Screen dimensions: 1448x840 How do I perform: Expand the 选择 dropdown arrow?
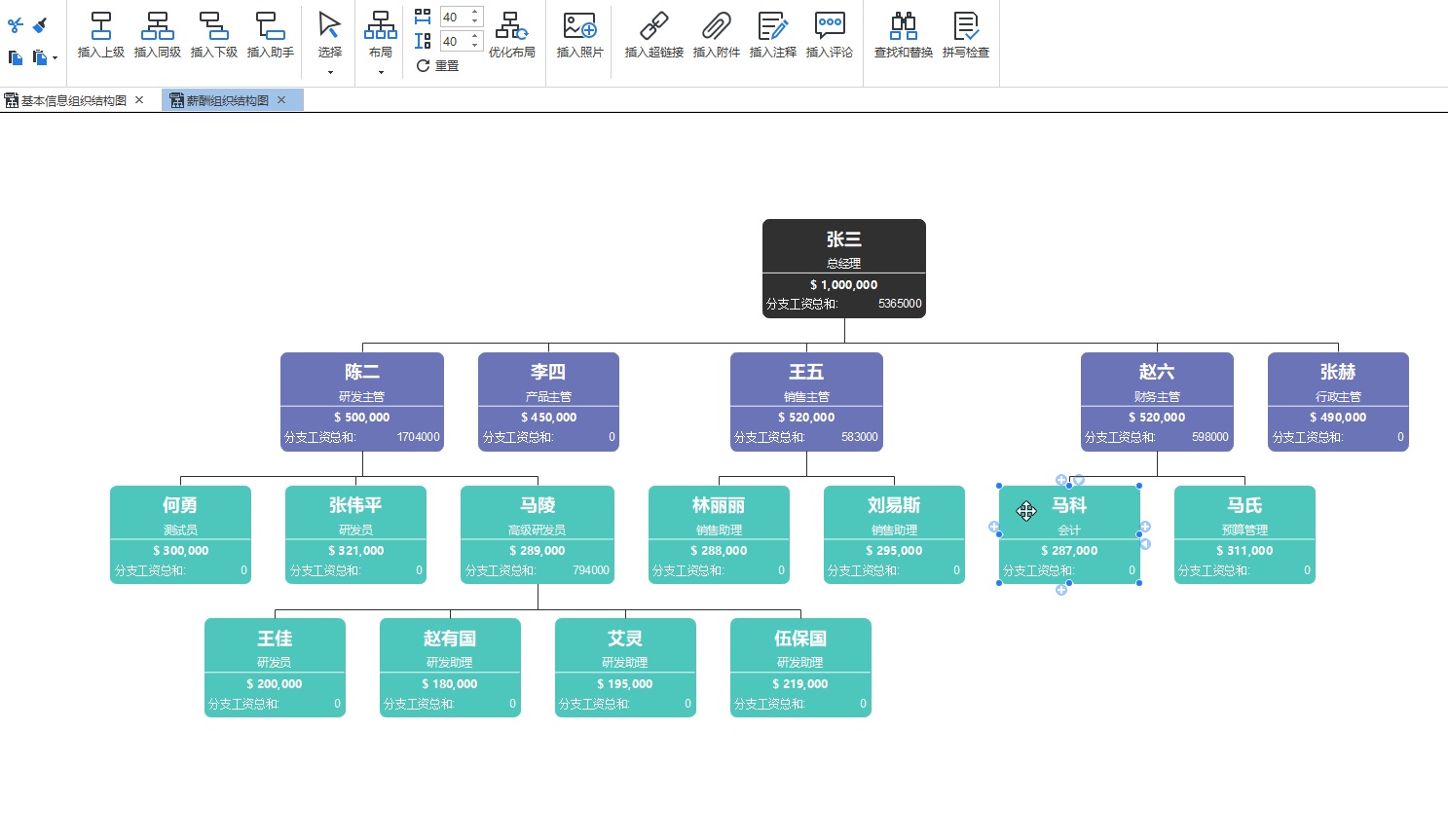(330, 72)
